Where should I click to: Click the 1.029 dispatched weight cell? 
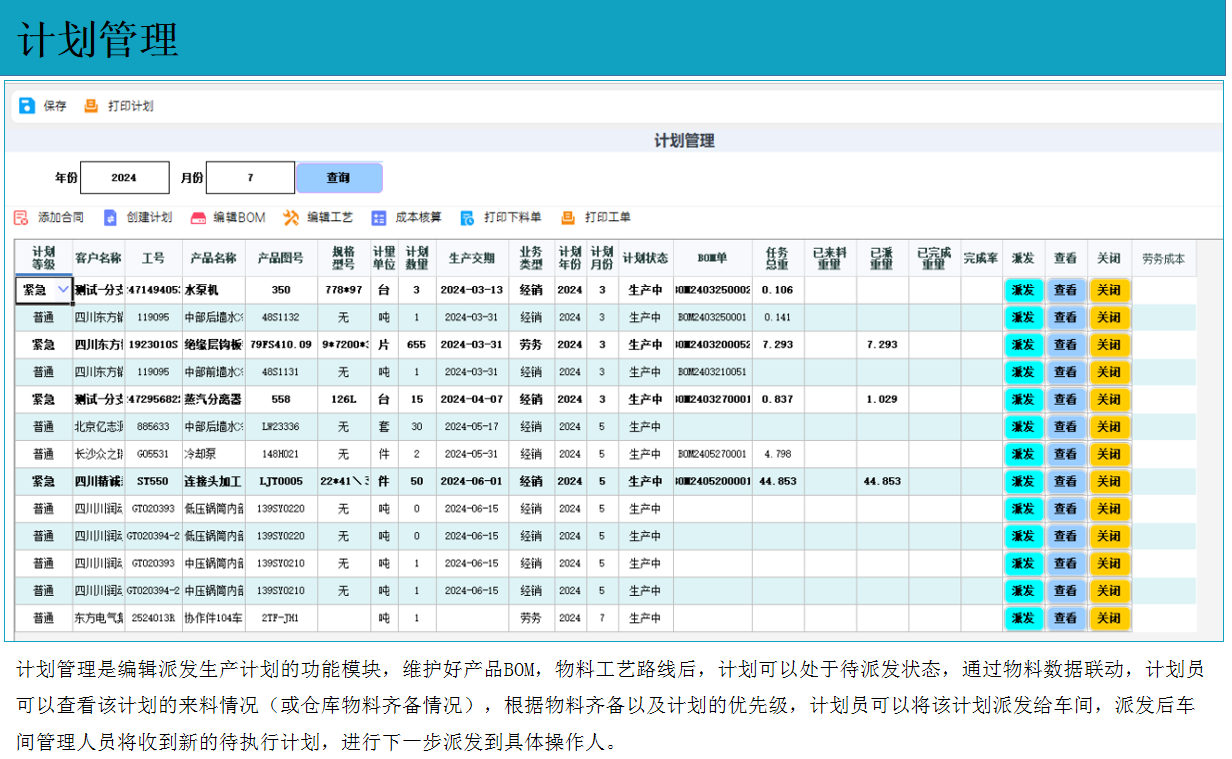tap(881, 399)
